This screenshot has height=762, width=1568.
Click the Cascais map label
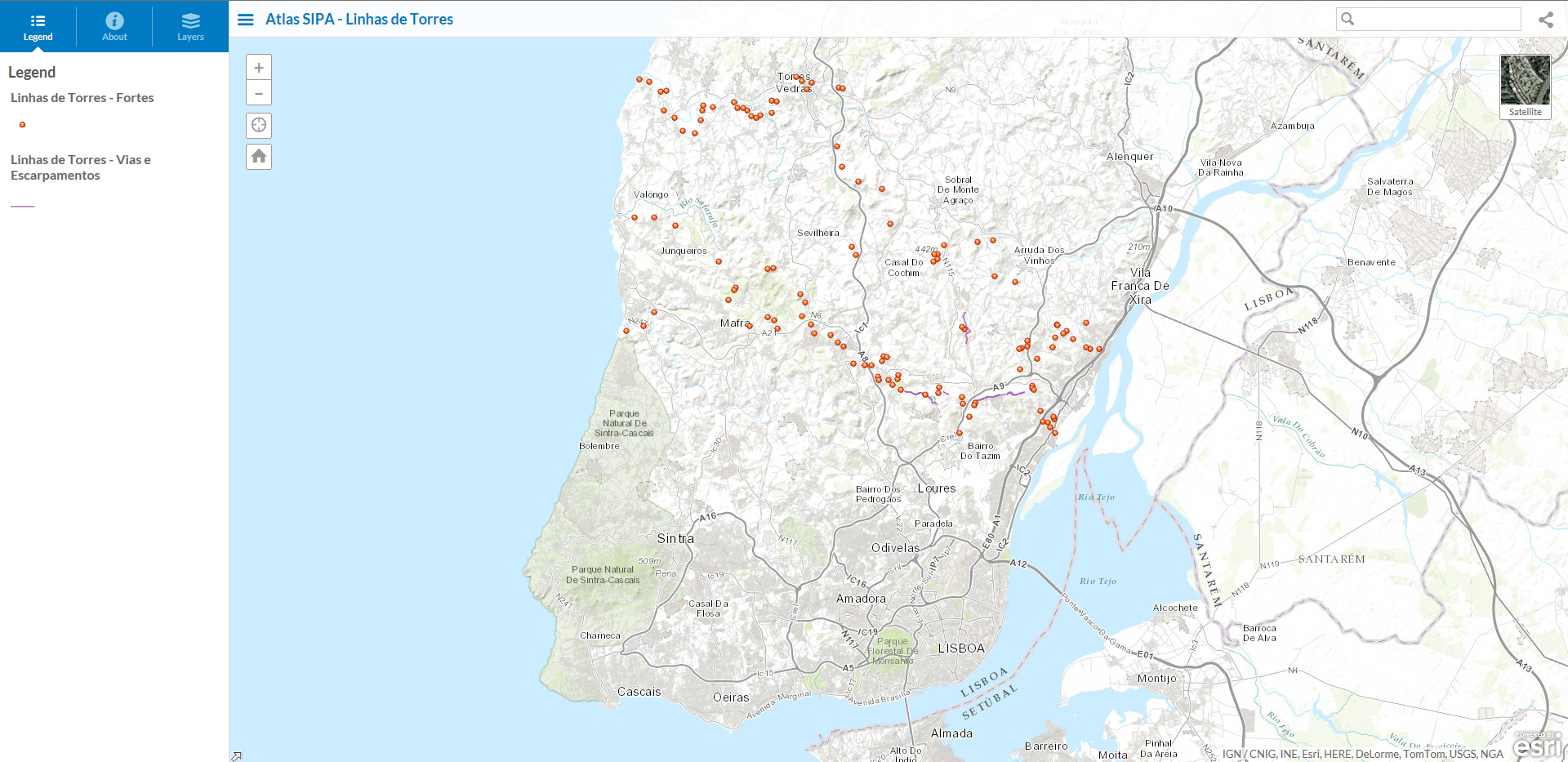639,692
